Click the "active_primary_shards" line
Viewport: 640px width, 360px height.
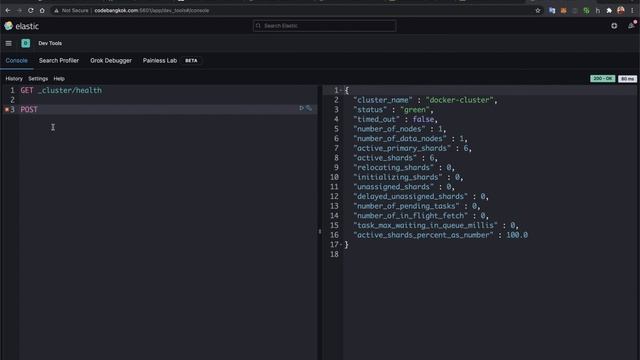[x=412, y=148]
